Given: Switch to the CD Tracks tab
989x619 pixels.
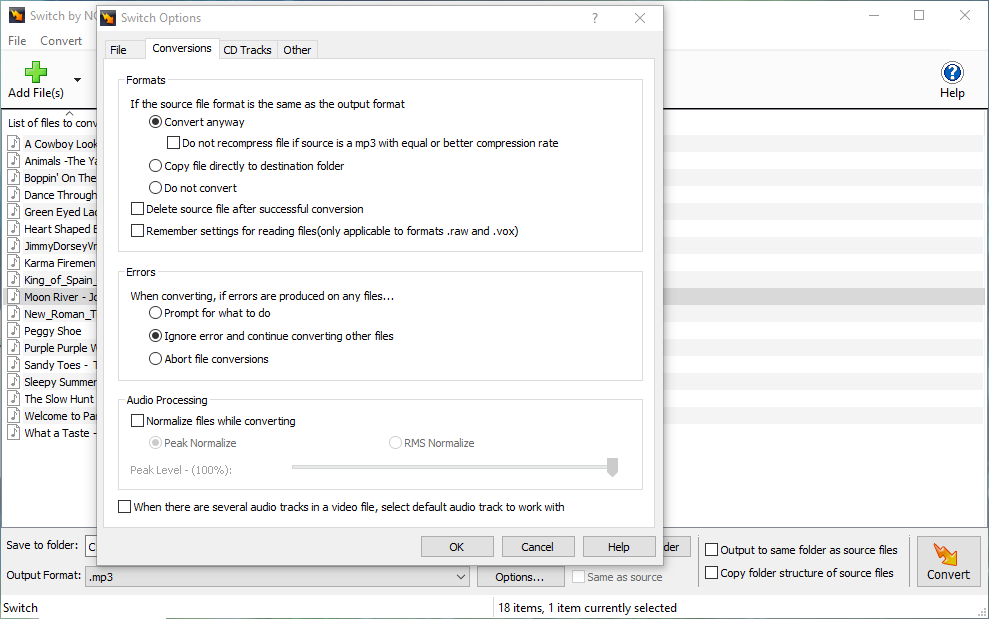Looking at the screenshot, I should [247, 48].
